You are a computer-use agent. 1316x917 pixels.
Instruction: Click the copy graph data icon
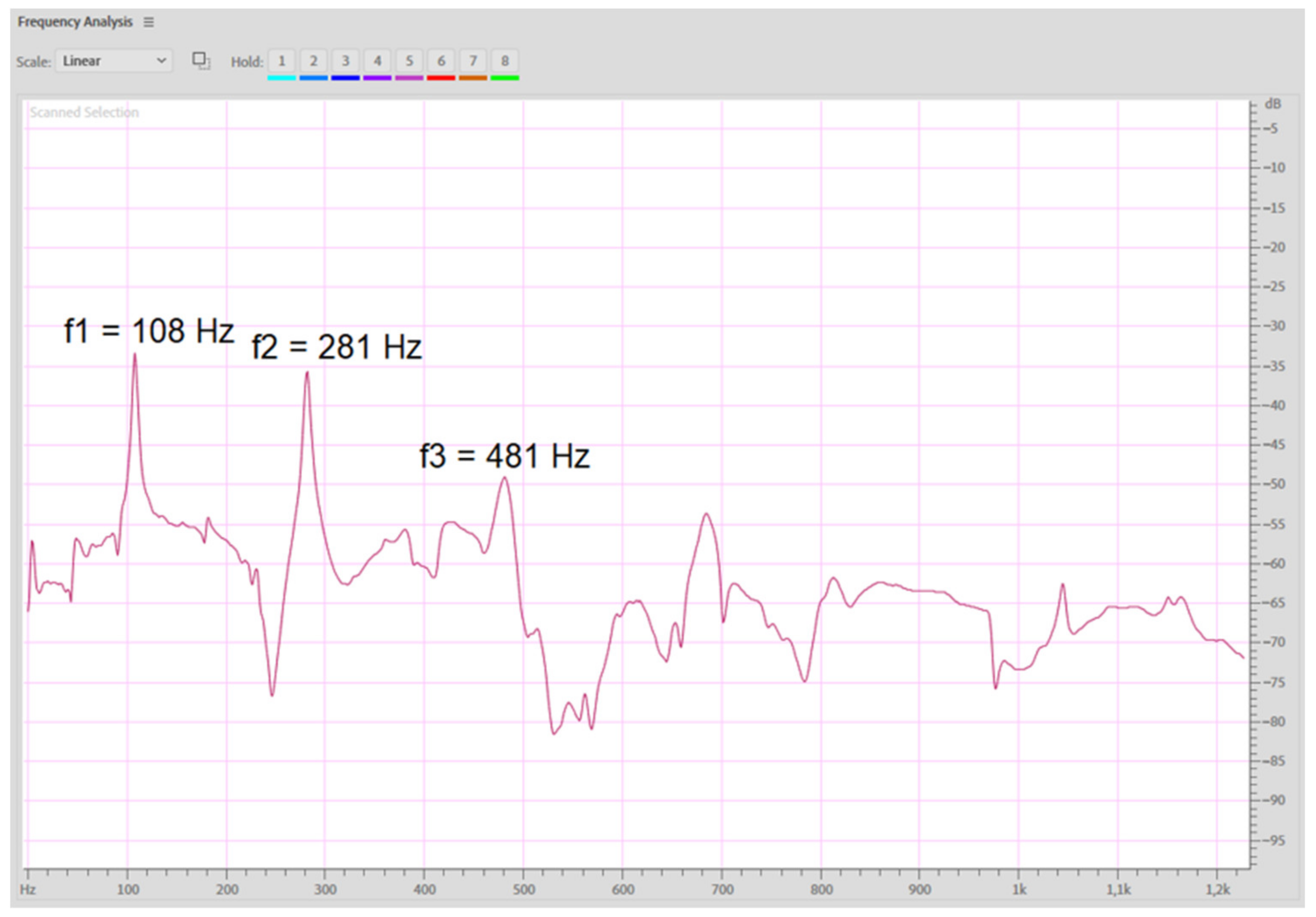pyautogui.click(x=200, y=61)
